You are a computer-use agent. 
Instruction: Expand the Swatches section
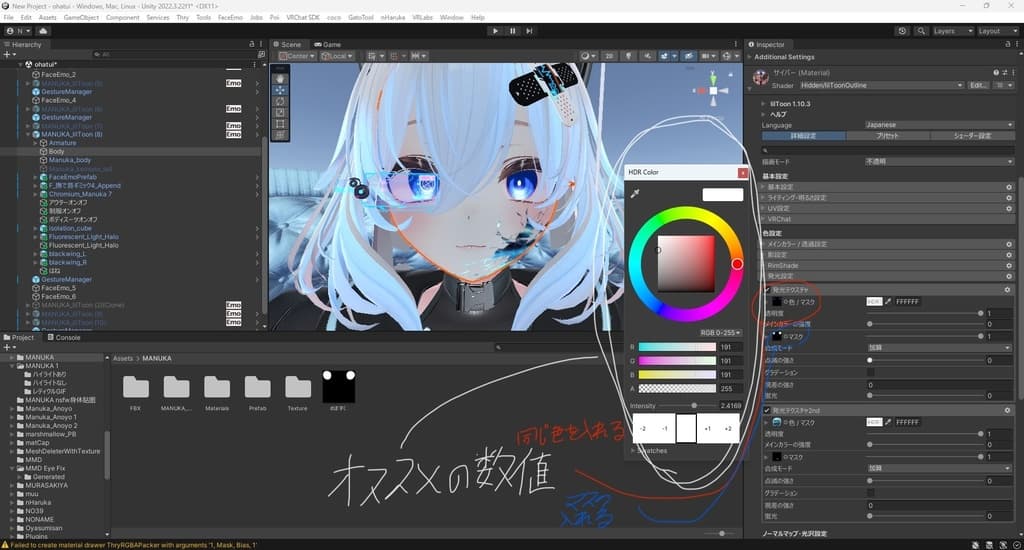pos(633,451)
